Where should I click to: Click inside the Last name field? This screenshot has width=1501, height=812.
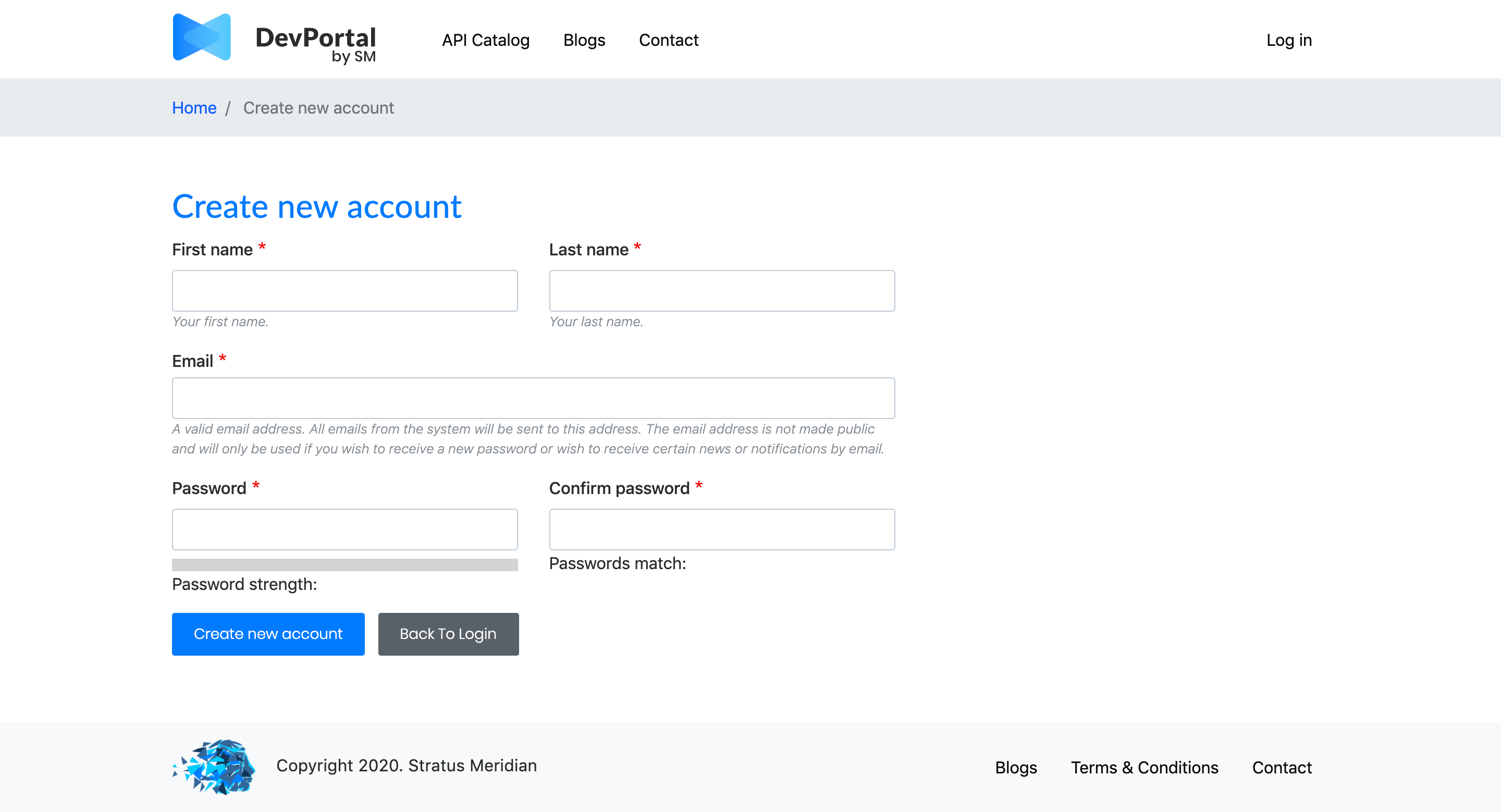[x=721, y=290]
